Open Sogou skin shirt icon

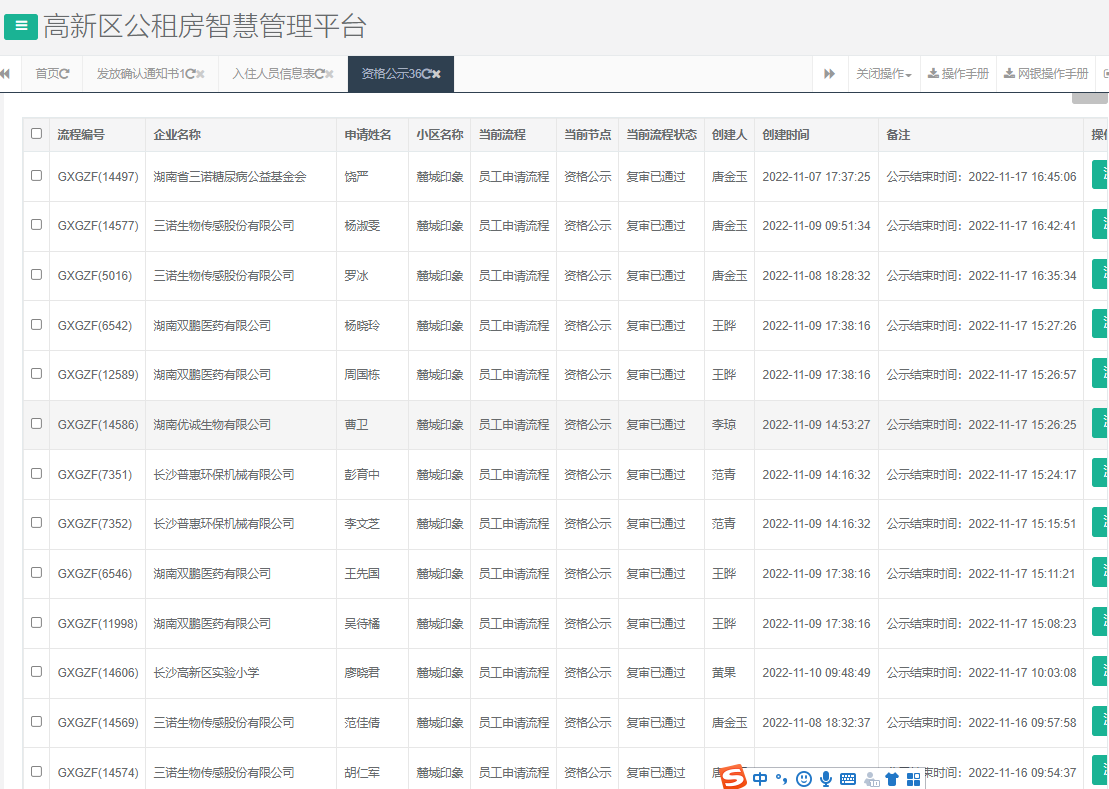click(892, 778)
